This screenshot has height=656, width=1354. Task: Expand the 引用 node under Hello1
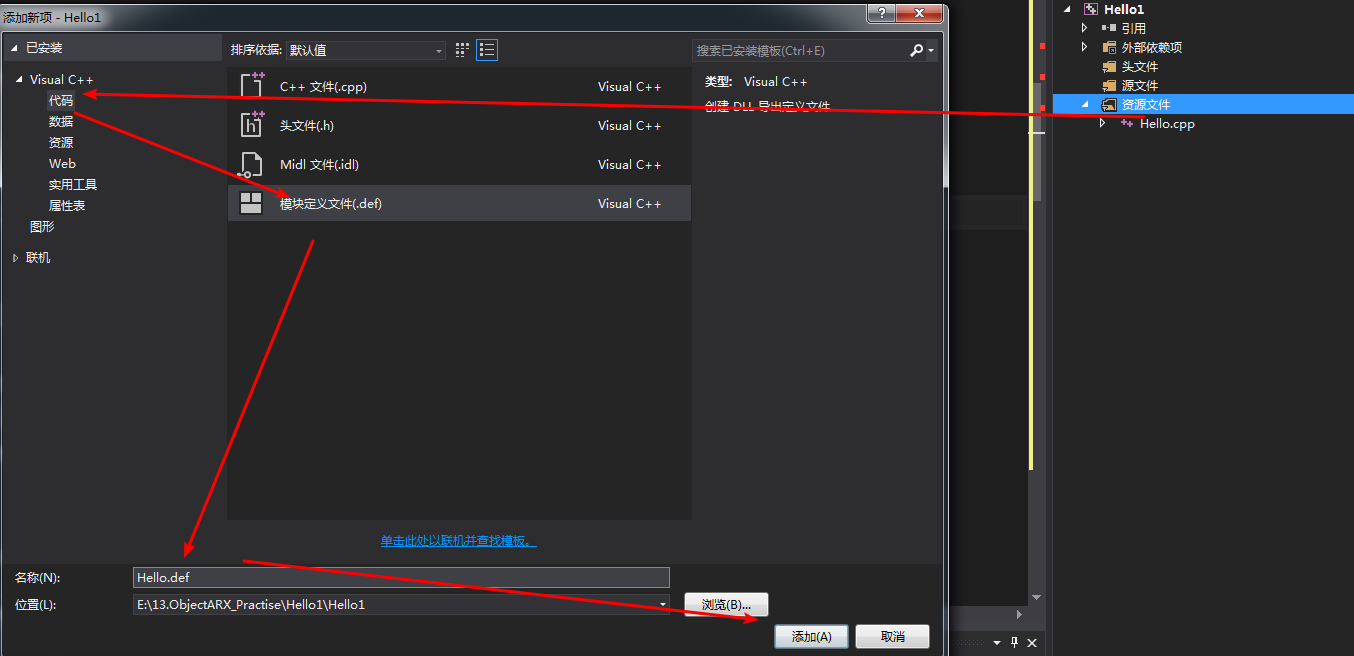(1084, 27)
